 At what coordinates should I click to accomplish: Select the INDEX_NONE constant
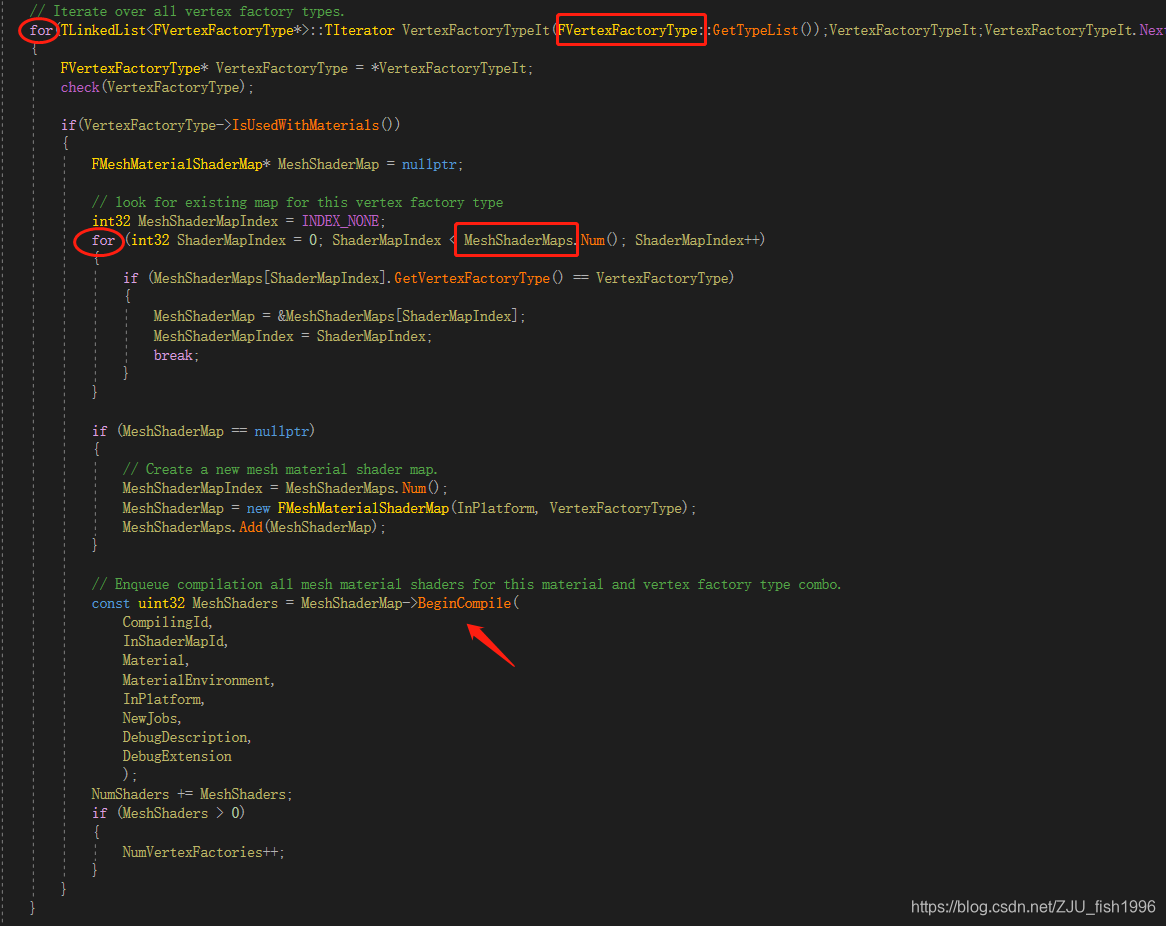click(x=341, y=221)
